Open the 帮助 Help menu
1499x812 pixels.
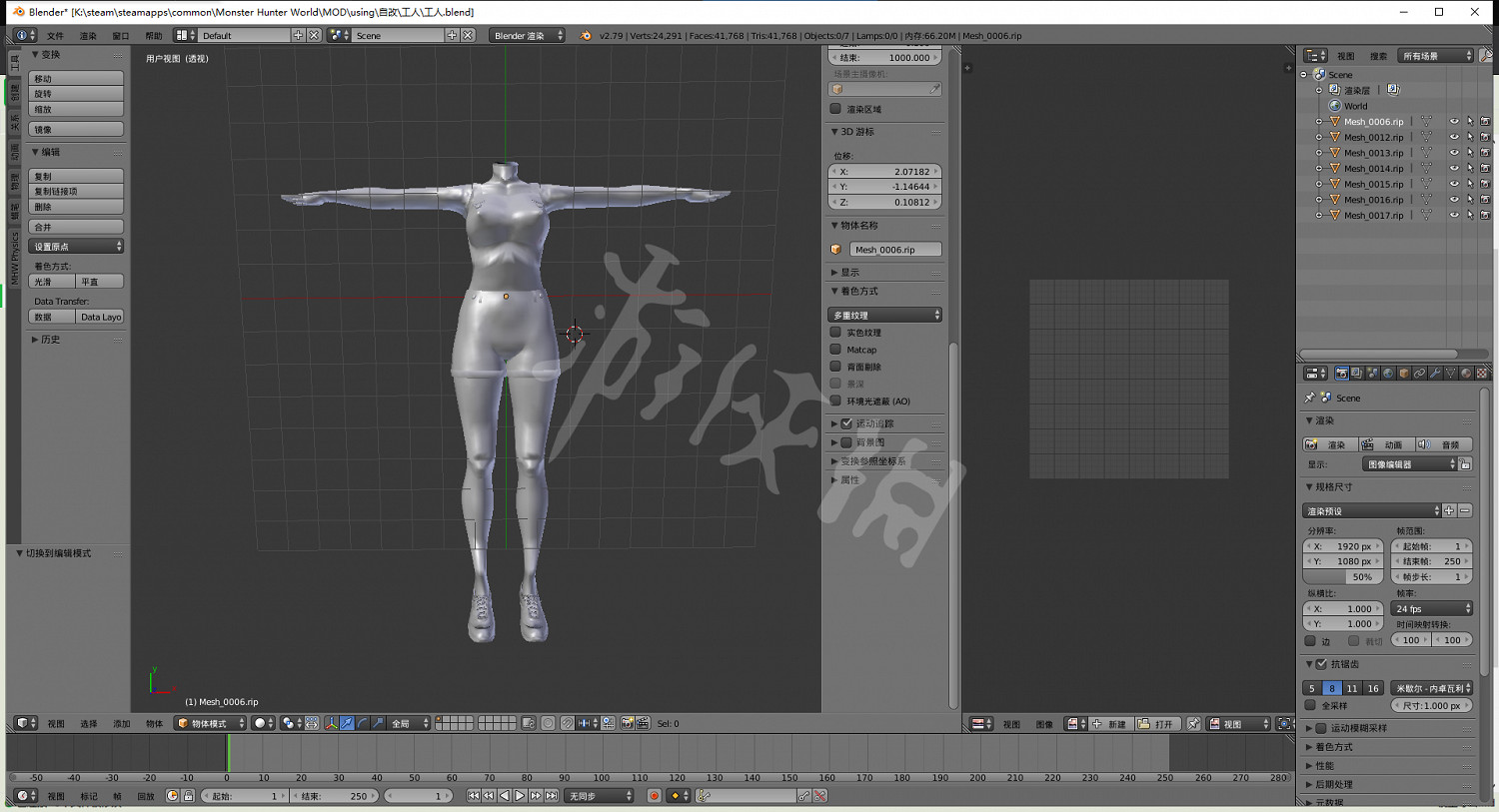[153, 36]
